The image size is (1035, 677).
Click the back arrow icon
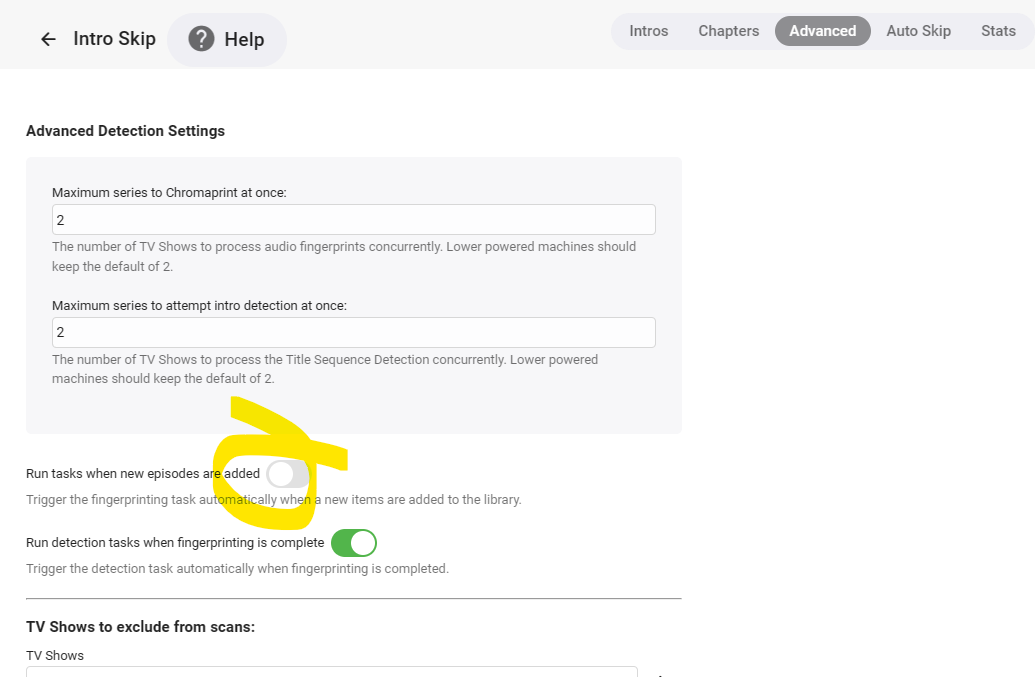[48, 39]
